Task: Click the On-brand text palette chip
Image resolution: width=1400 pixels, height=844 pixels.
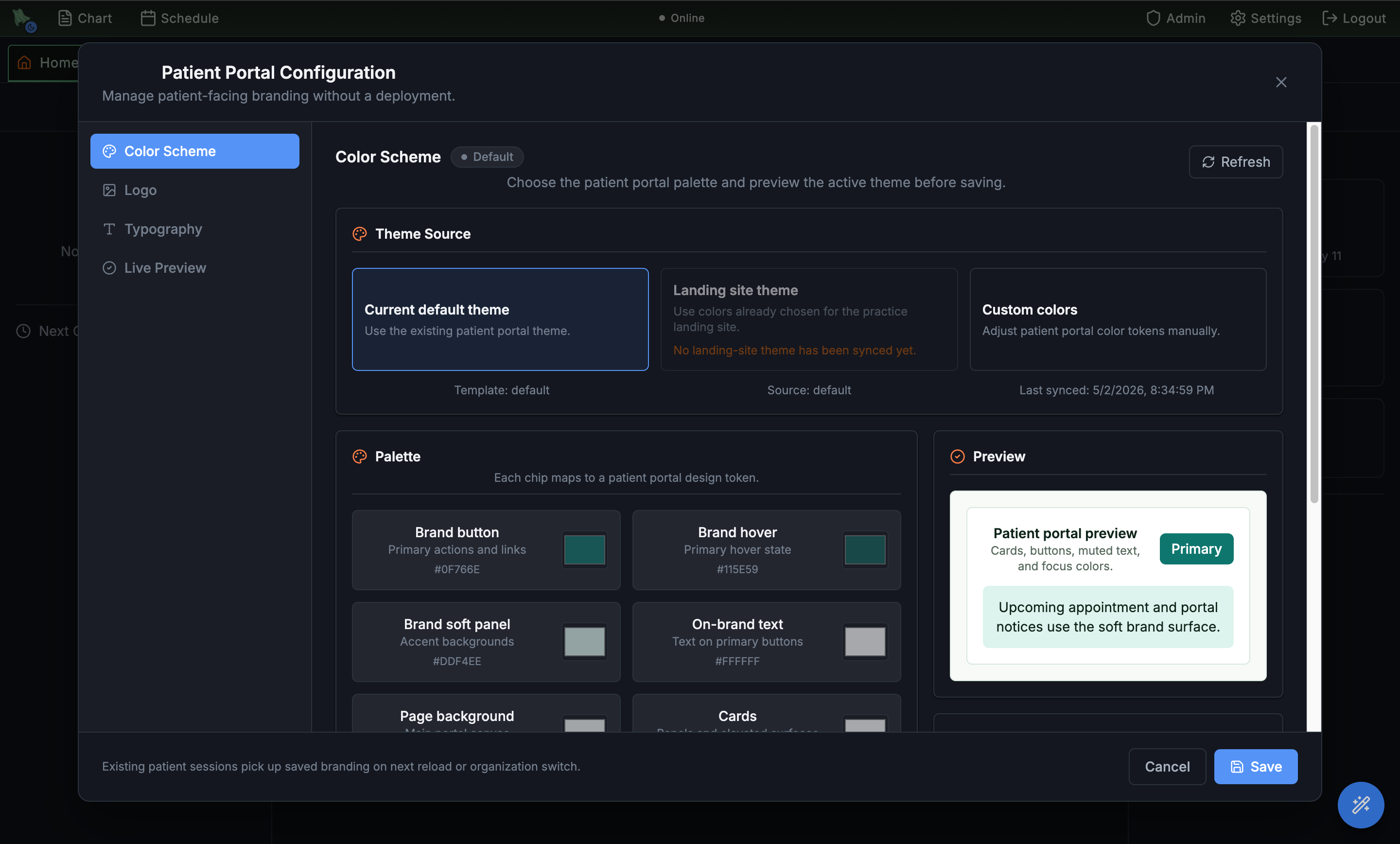Action: click(x=766, y=642)
